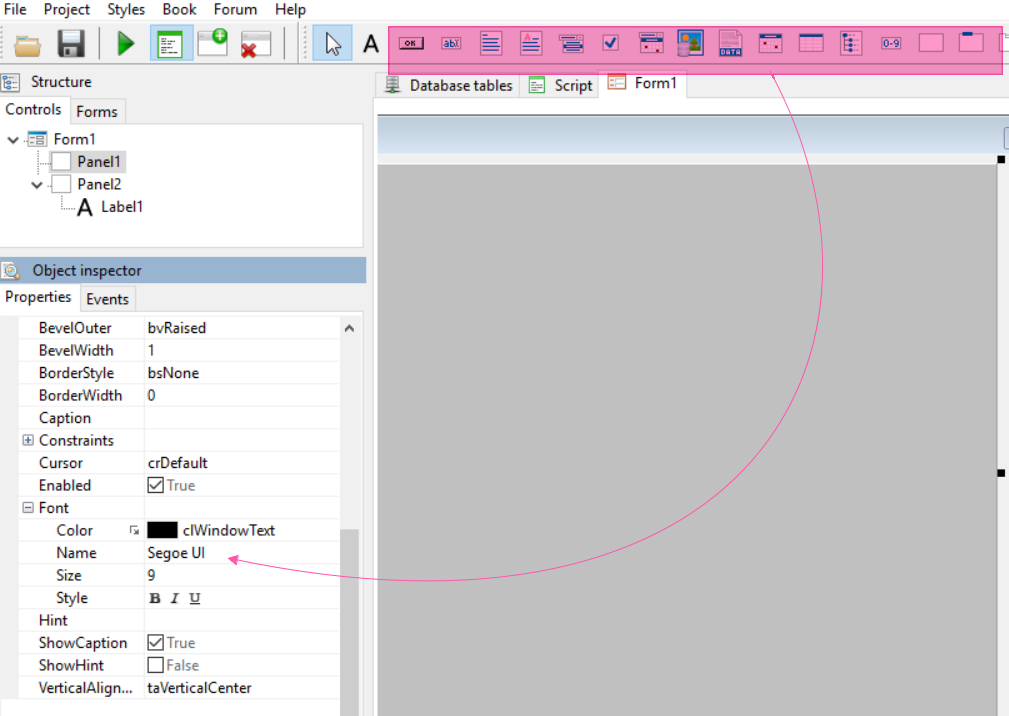Switch to the Database tables tab

point(449,86)
